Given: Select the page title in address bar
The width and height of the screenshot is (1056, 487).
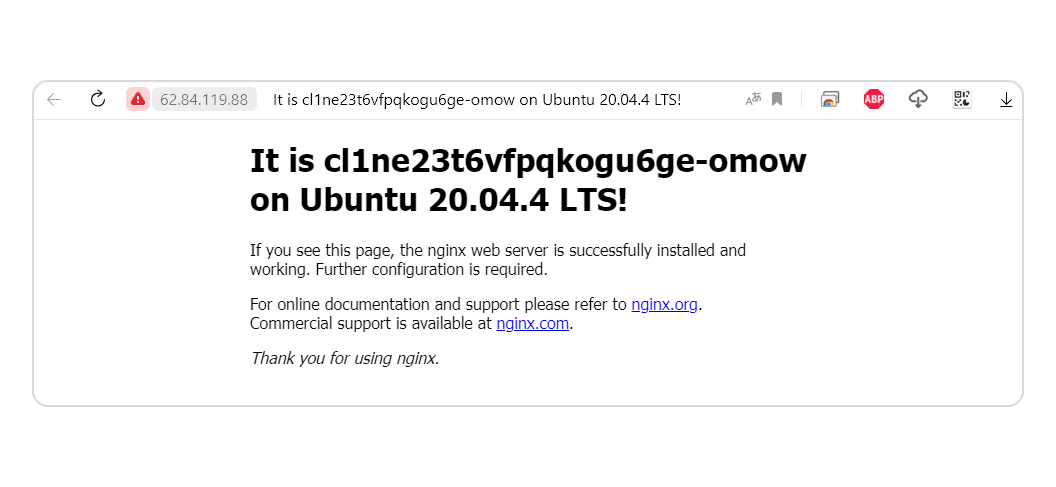Looking at the screenshot, I should click(477, 100).
